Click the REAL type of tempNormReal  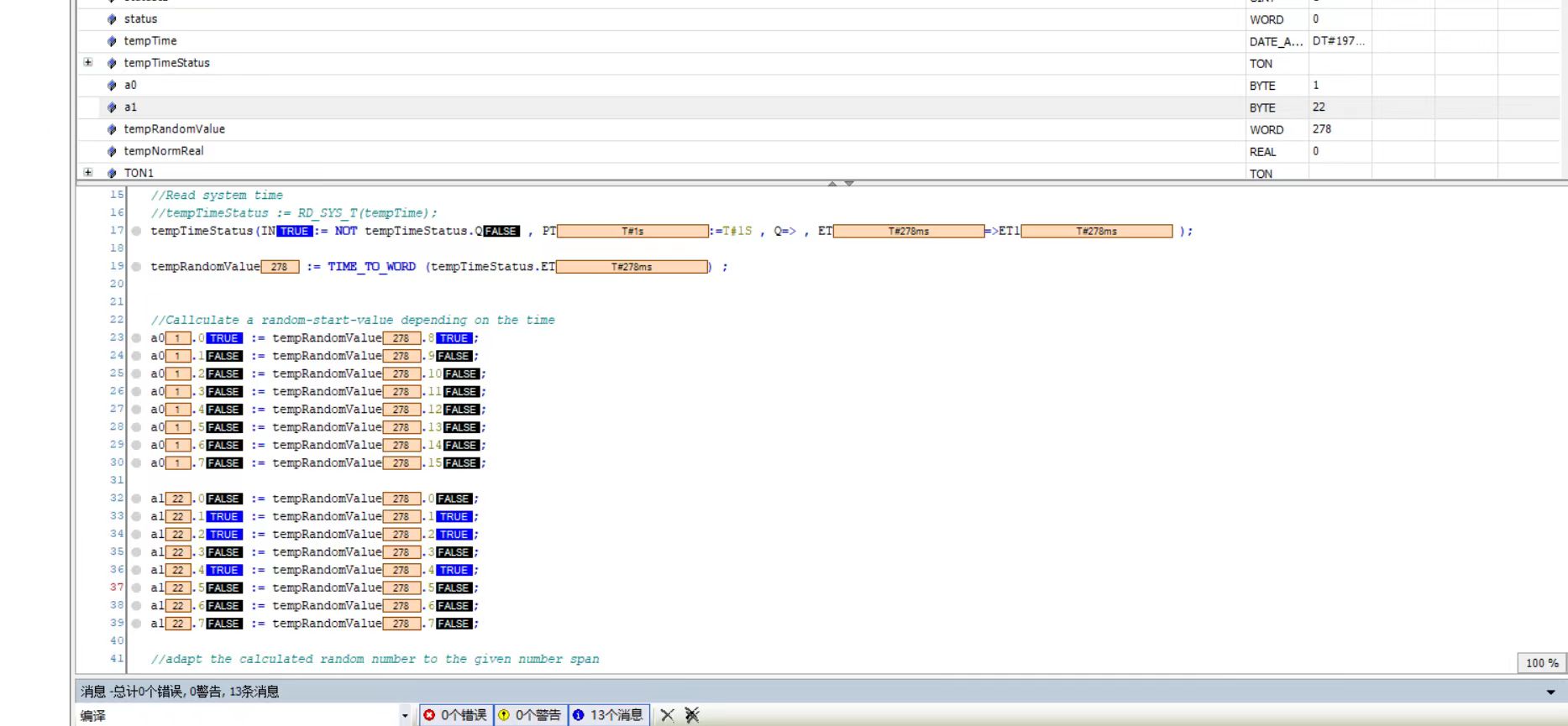(x=1262, y=152)
